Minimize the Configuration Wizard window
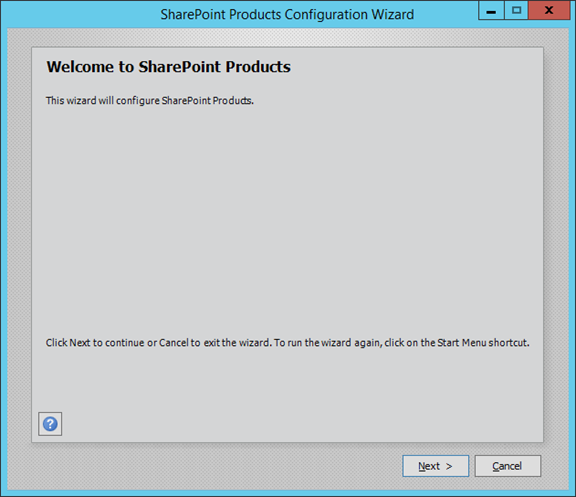576x497 pixels. click(x=491, y=10)
